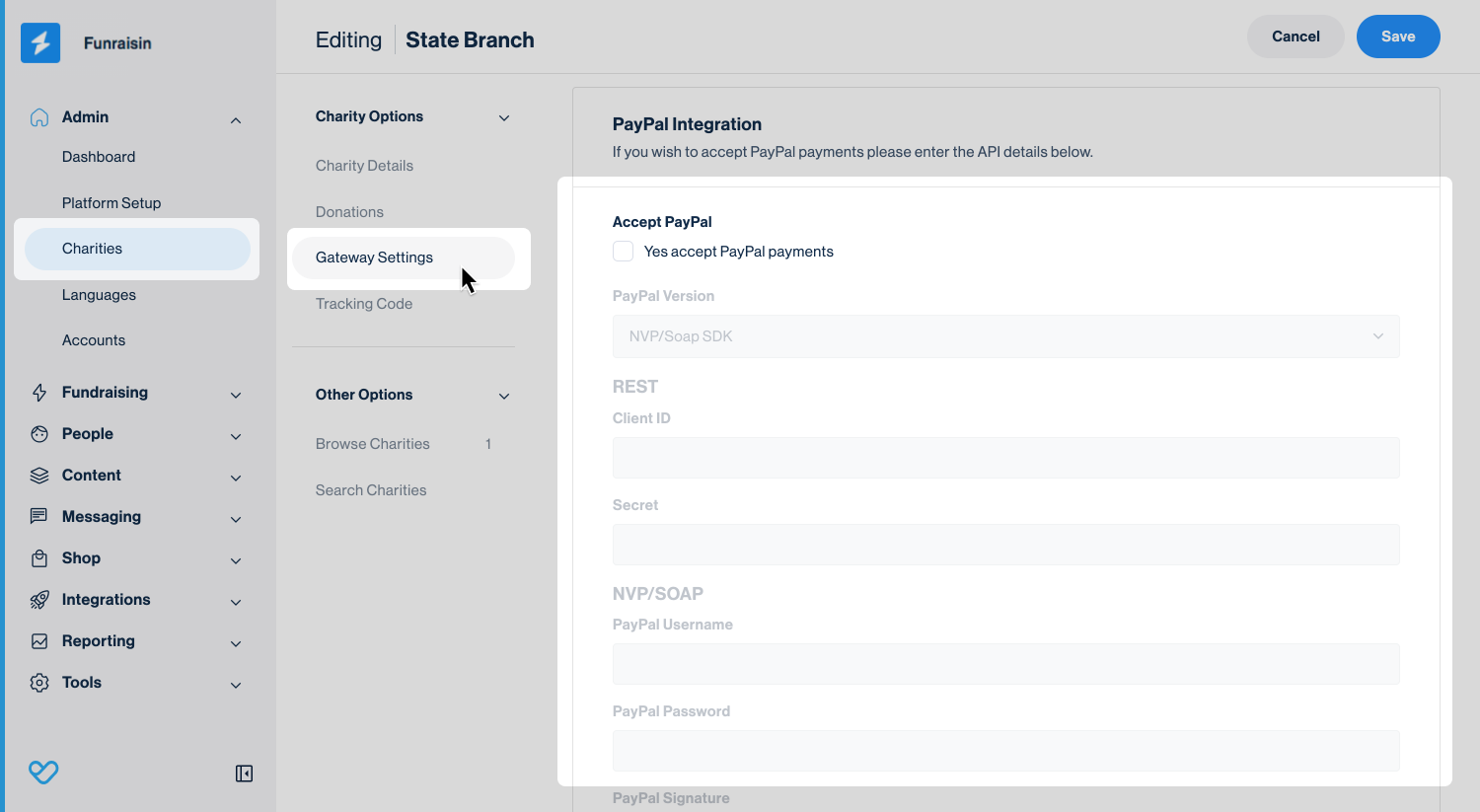Screen dimensions: 1480x812
Task: Expand the Tools section chevron
Action: pos(236,685)
